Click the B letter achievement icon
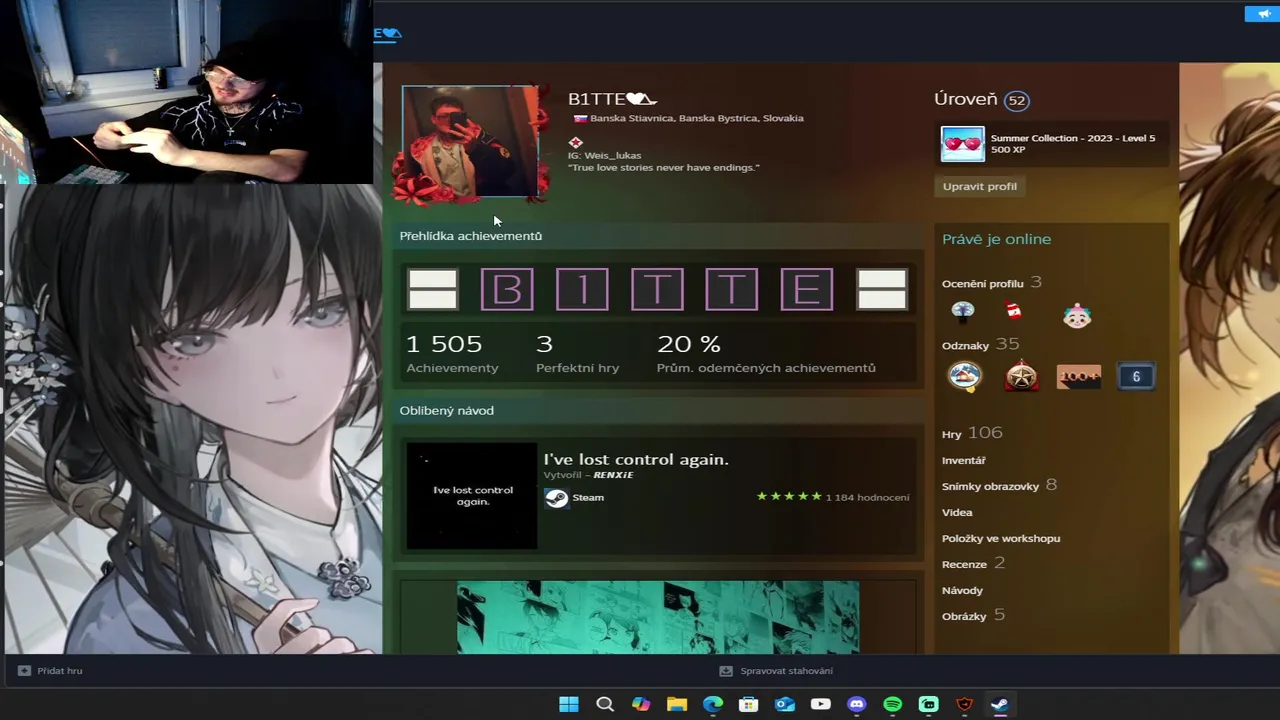The height and width of the screenshot is (720, 1280). (507, 290)
